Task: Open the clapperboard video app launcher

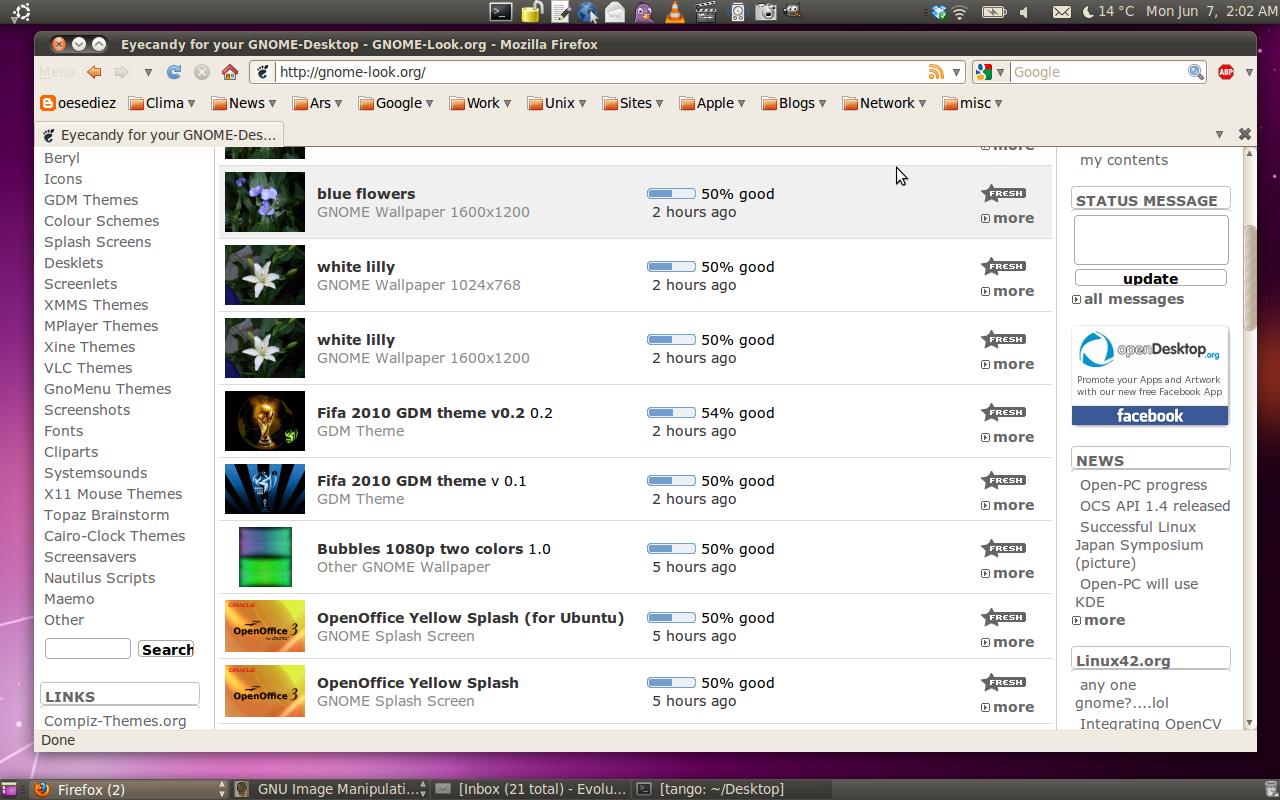Action: click(x=706, y=12)
